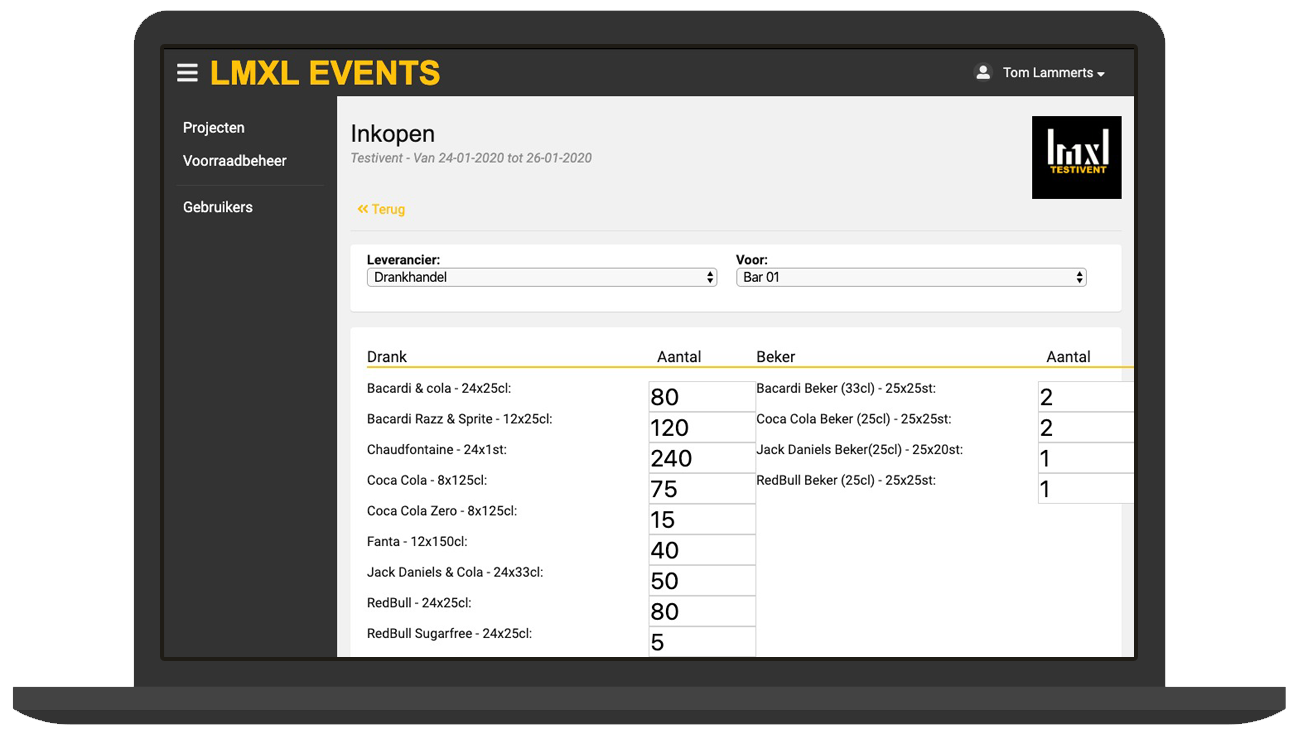Go to Projecten in the sidebar
1300x733 pixels.
(214, 128)
